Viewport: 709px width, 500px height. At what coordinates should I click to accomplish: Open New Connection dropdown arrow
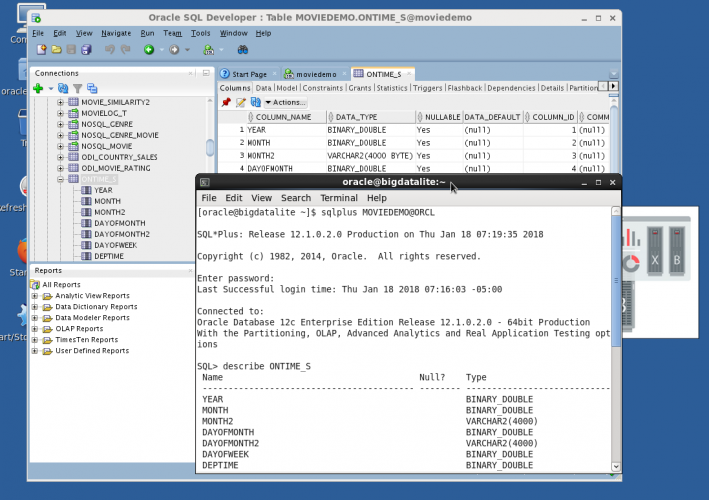point(51,89)
